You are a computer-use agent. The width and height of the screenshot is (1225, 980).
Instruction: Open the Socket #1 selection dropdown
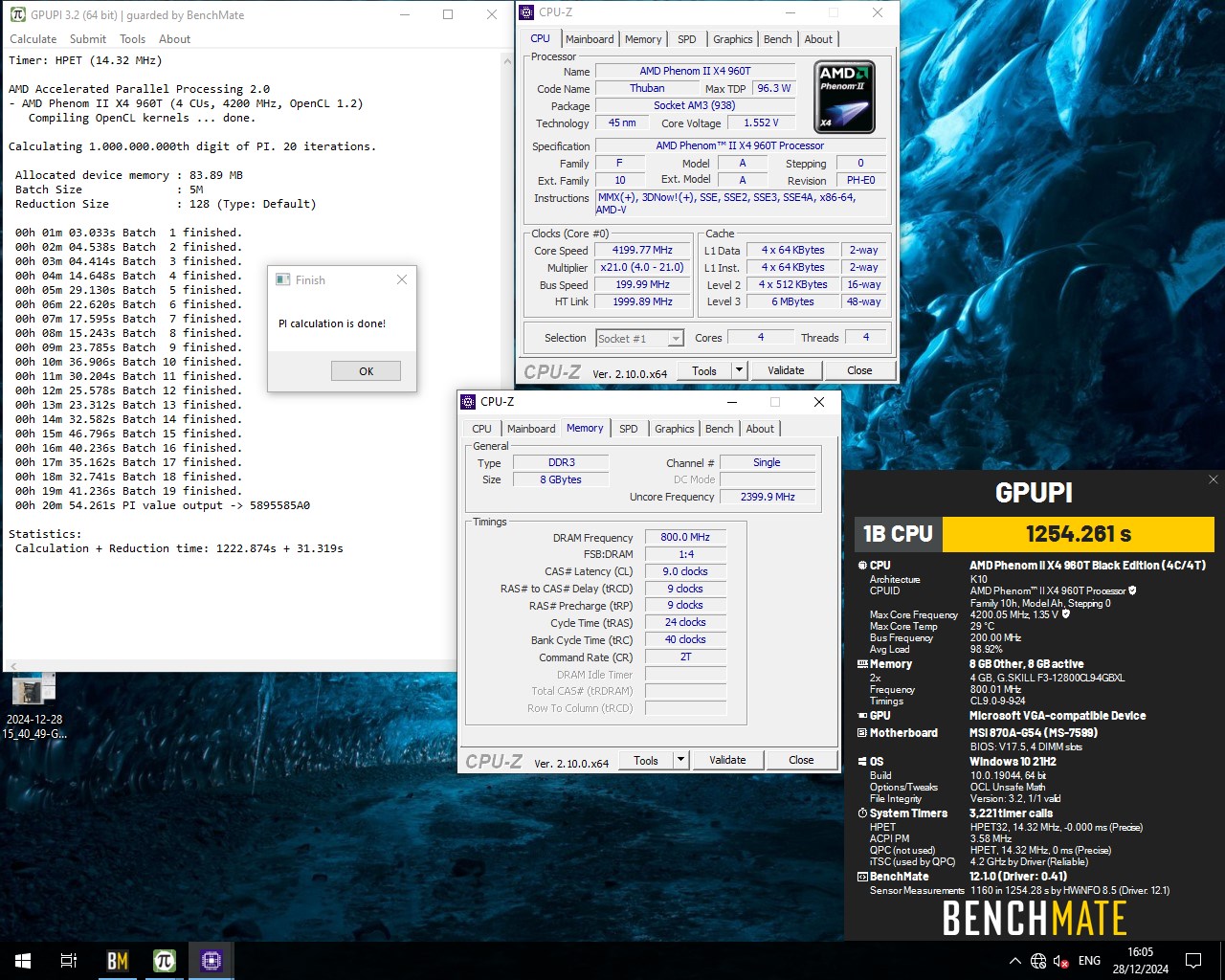pyautogui.click(x=639, y=338)
